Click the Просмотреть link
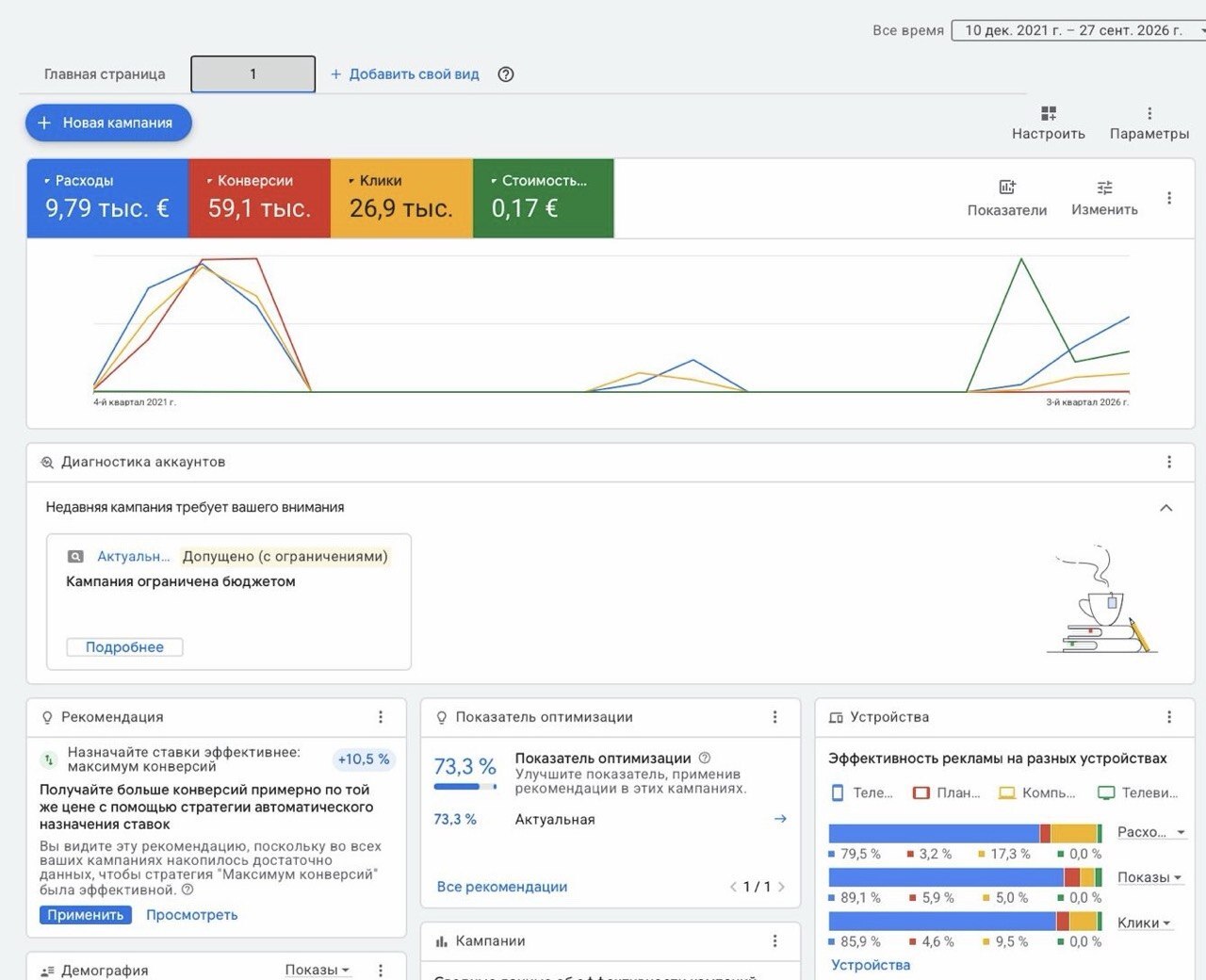Image resolution: width=1206 pixels, height=980 pixels. pyautogui.click(x=192, y=915)
